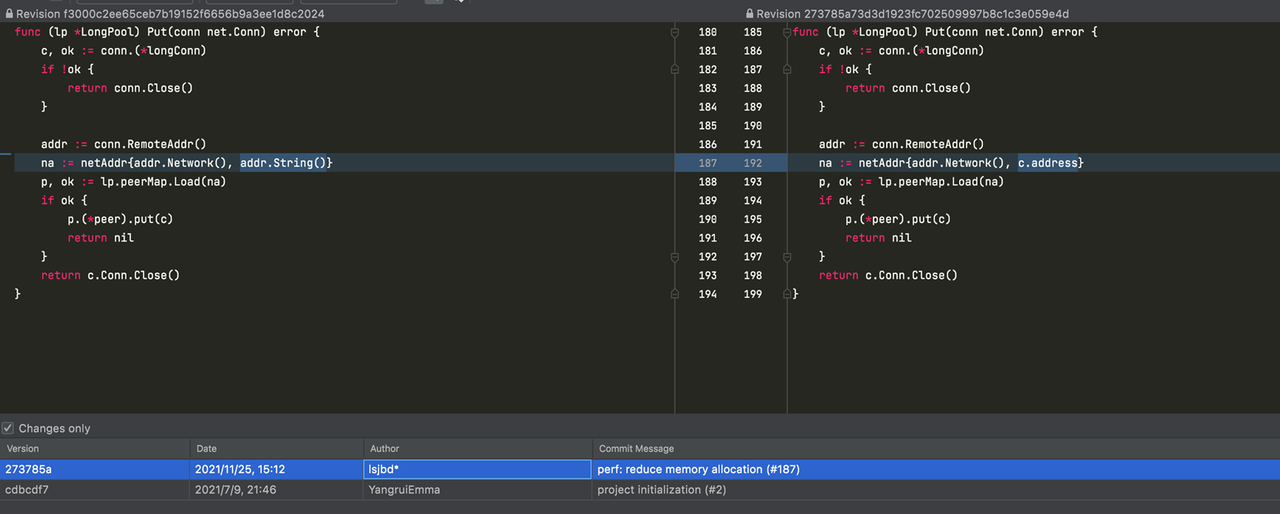Fold the if block at left line 182
Viewport: 1280px width, 514px height.
click(675, 70)
